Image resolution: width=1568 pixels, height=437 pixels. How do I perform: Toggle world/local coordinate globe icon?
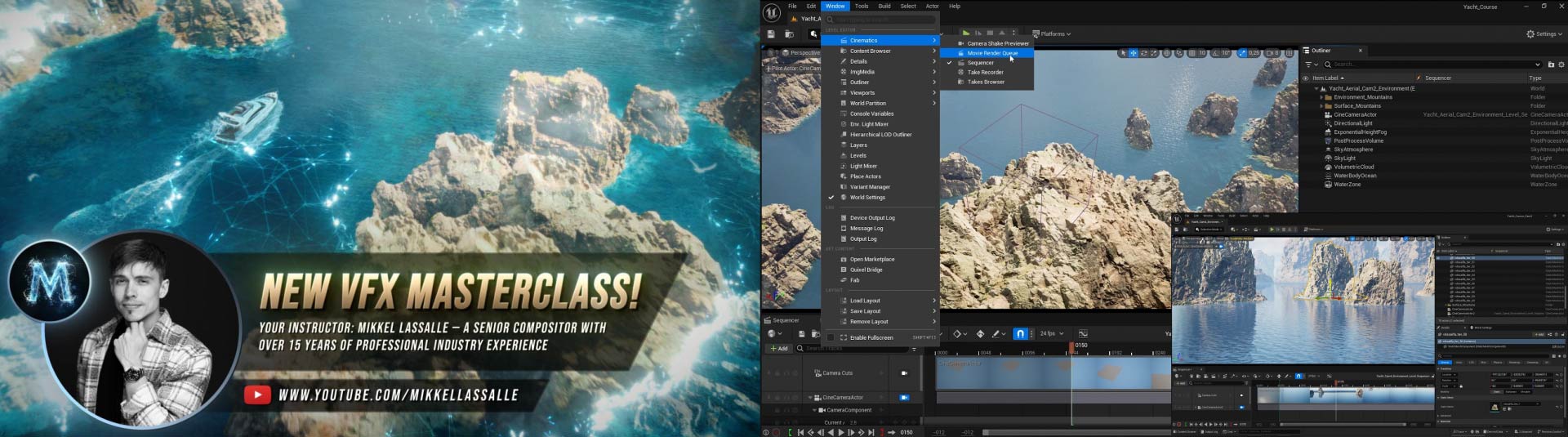(1167, 53)
